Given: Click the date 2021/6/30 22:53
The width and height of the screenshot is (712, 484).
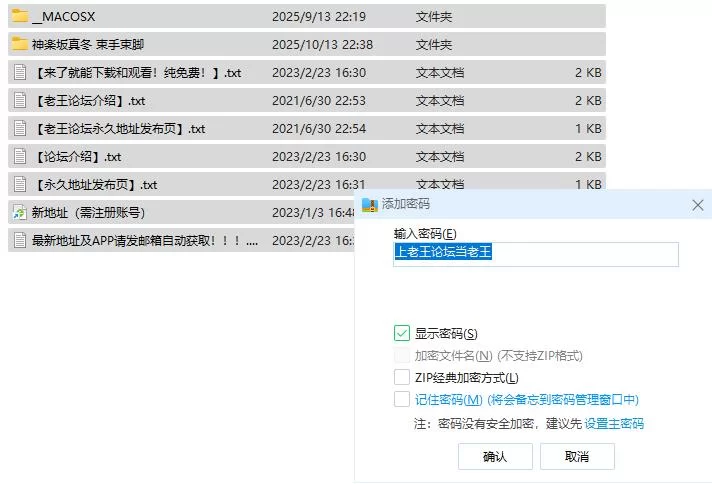Looking at the screenshot, I should pyautogui.click(x=319, y=101).
